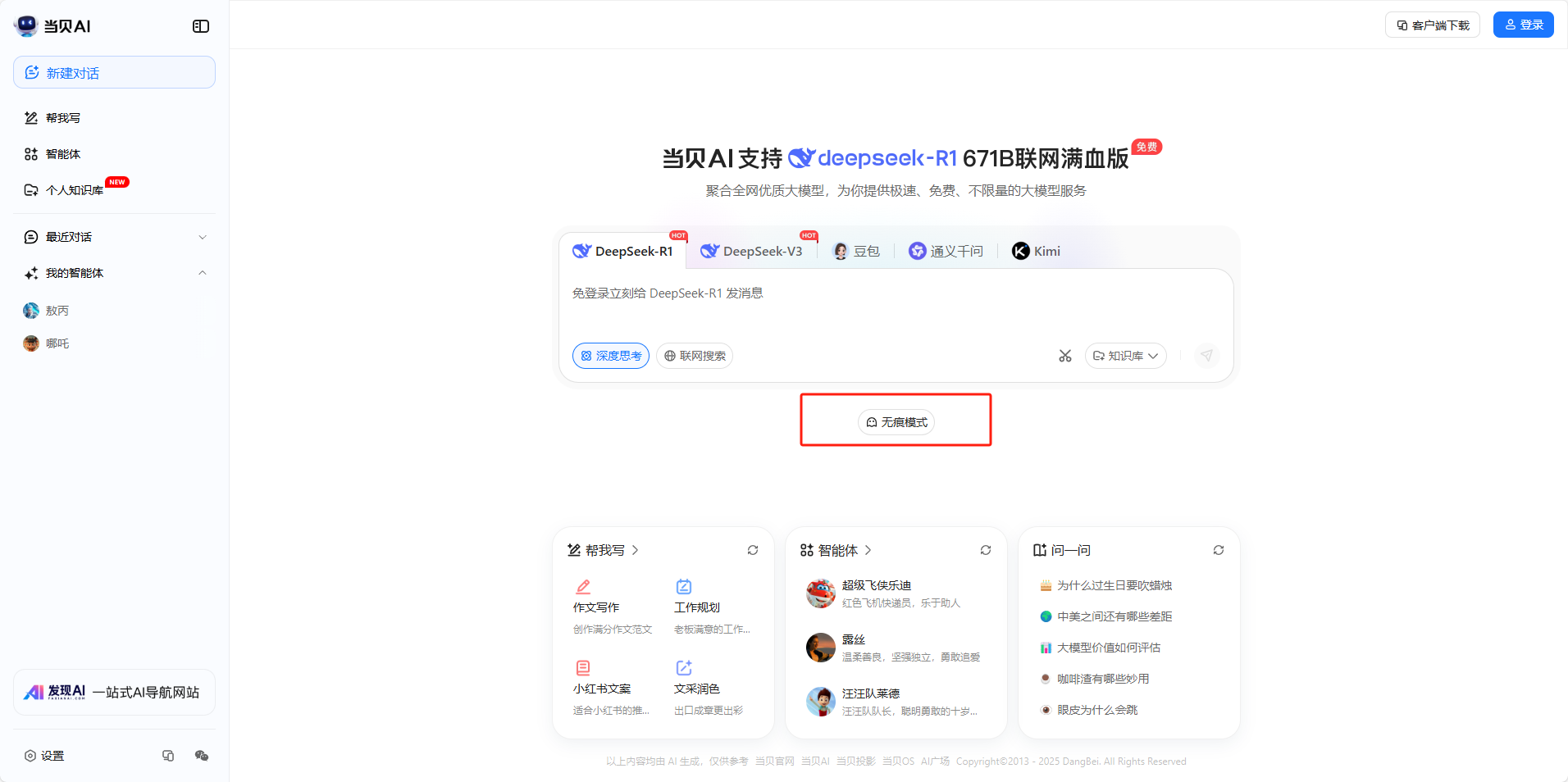Click the send message arrow icon

point(1206,356)
